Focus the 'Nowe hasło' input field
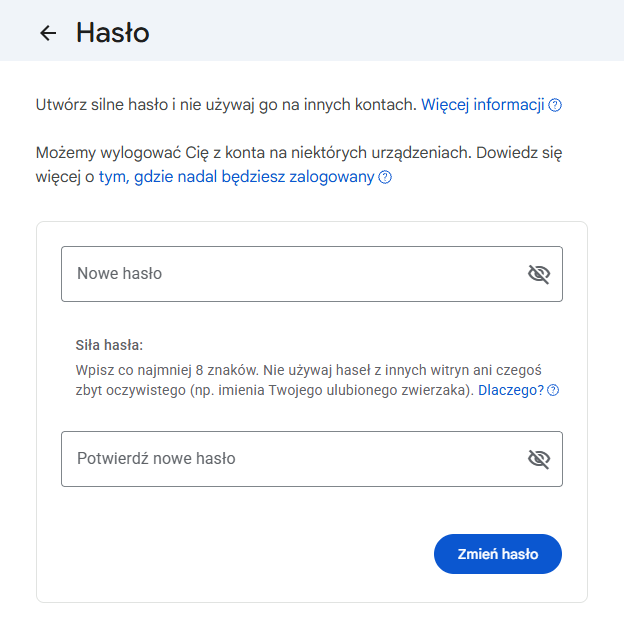The width and height of the screenshot is (624, 633). tap(312, 274)
